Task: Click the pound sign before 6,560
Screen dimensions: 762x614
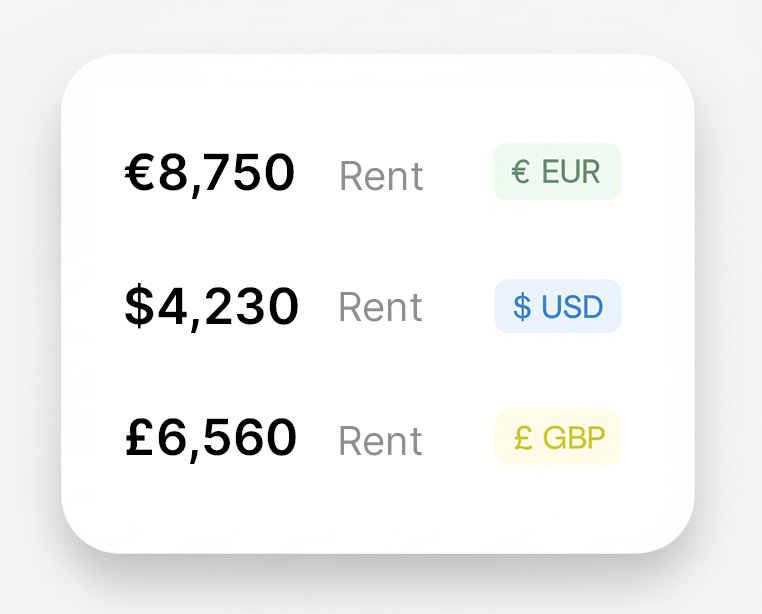Action: tap(141, 438)
